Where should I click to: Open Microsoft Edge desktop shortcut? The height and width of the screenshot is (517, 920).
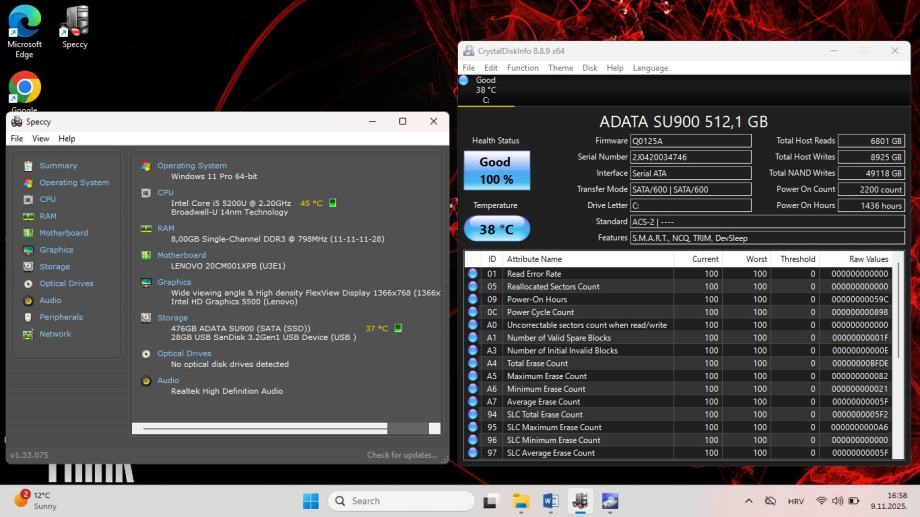[24, 31]
